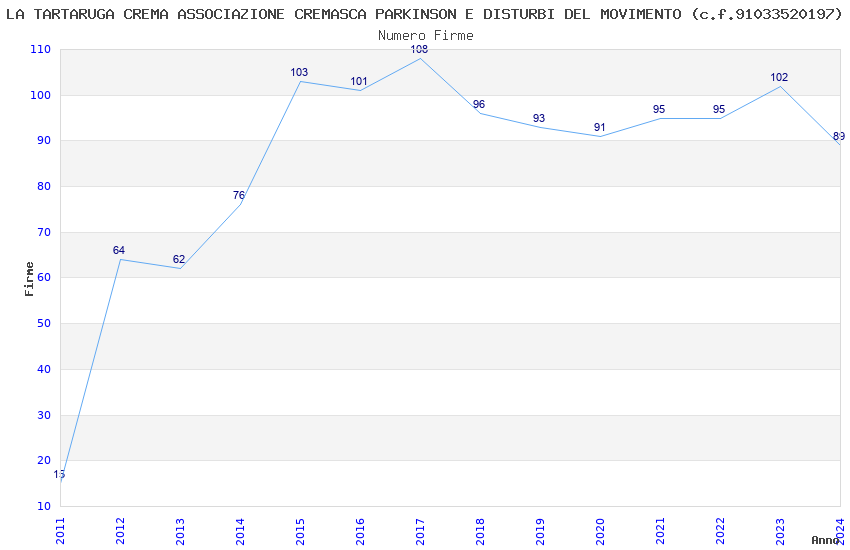Click y-axis value 90

point(44,141)
